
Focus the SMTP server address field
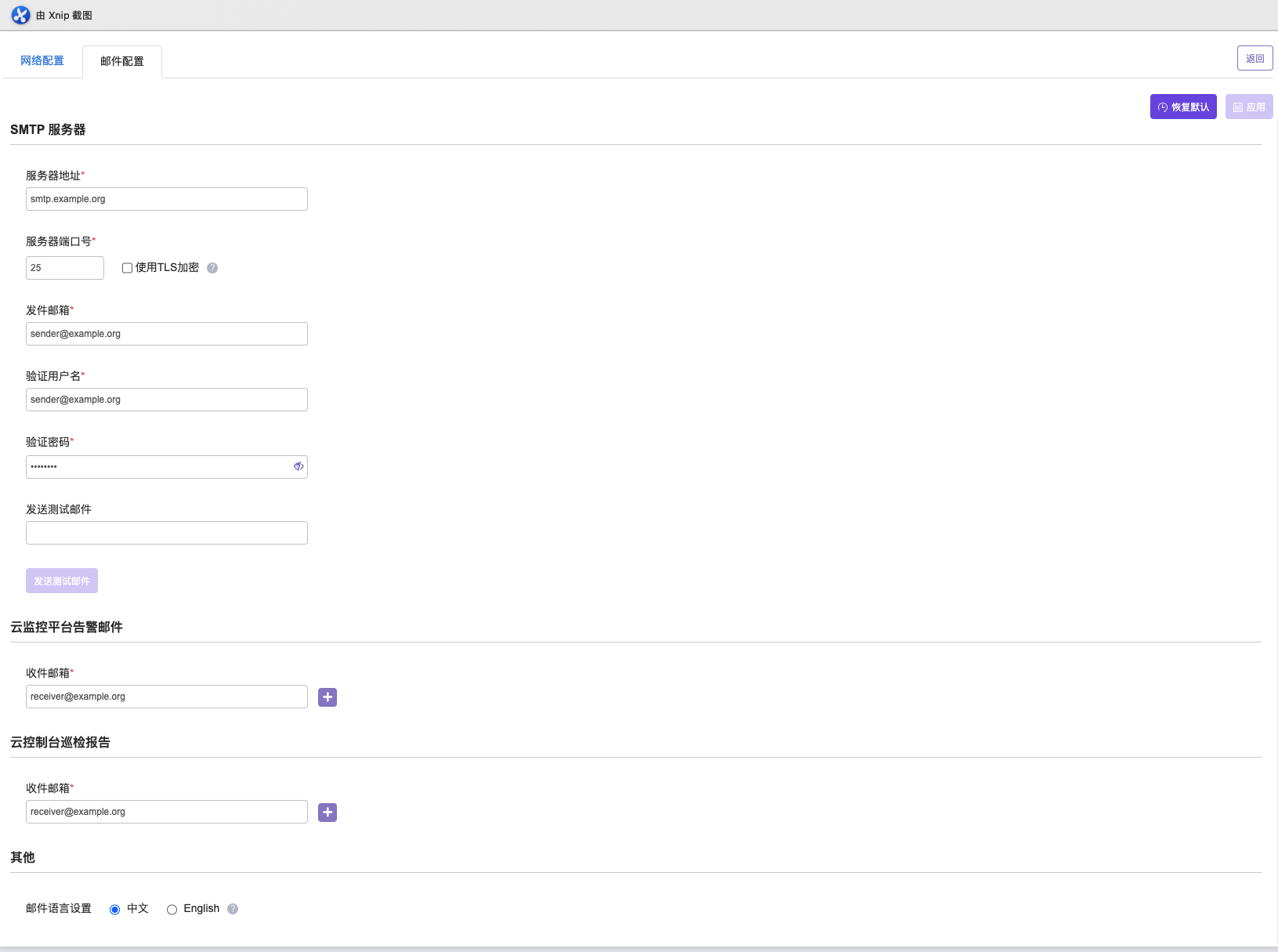tap(167, 199)
